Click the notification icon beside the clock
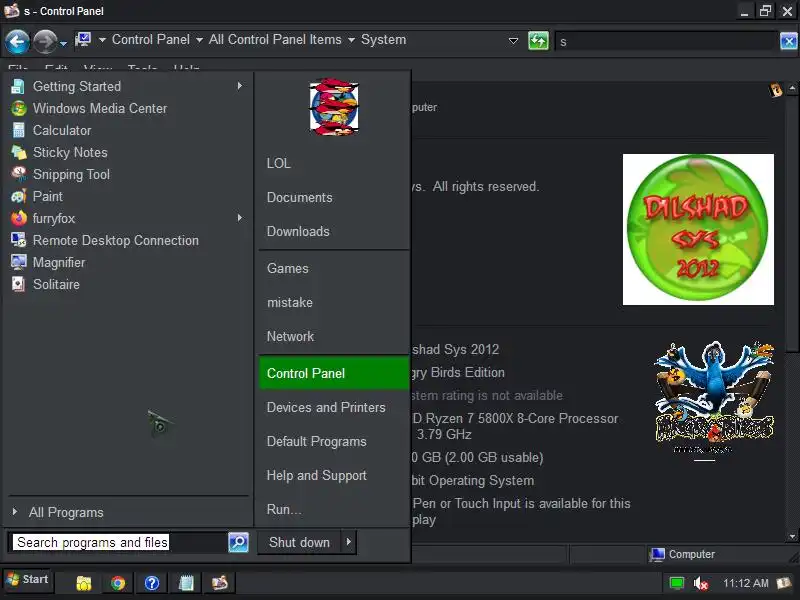 (x=783, y=583)
